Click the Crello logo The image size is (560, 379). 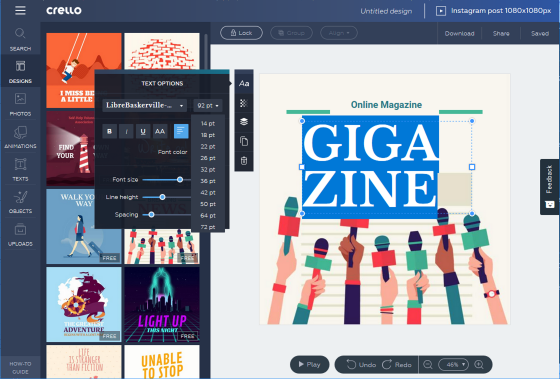tap(64, 10)
